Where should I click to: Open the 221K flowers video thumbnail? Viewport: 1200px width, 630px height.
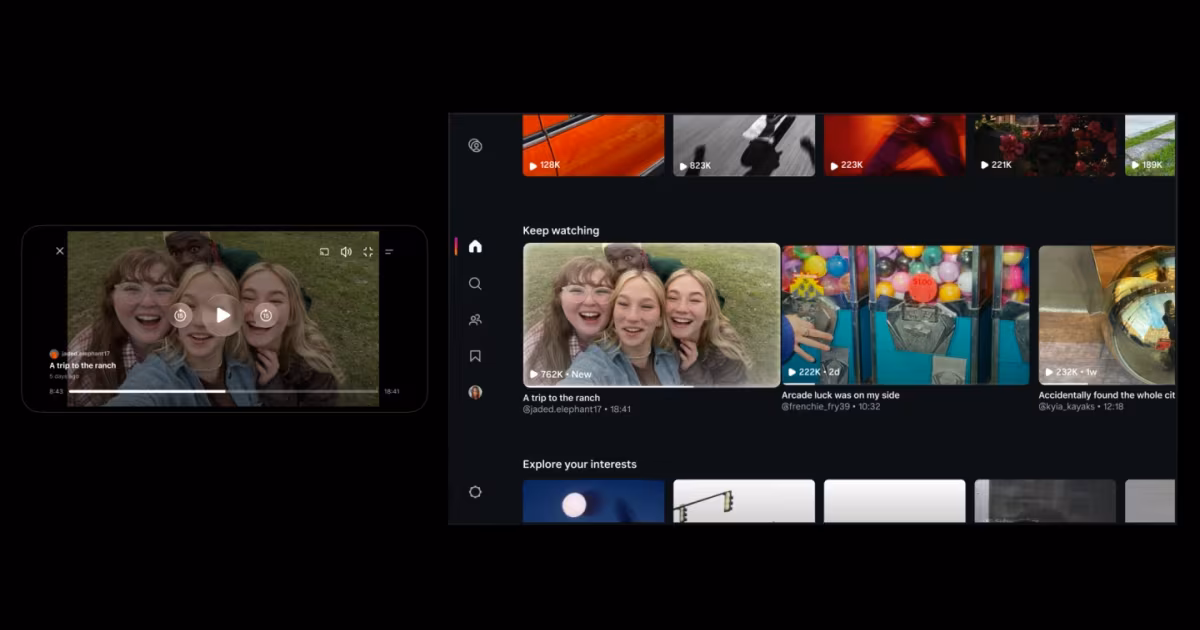1045,145
